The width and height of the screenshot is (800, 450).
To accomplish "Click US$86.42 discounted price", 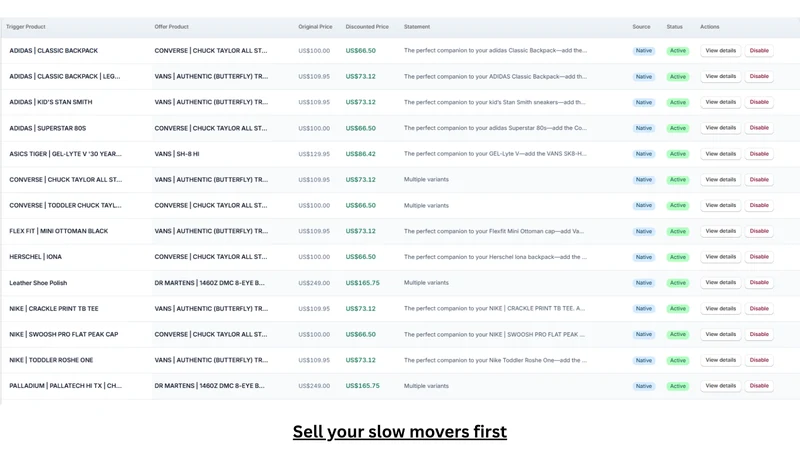I will click(360, 154).
